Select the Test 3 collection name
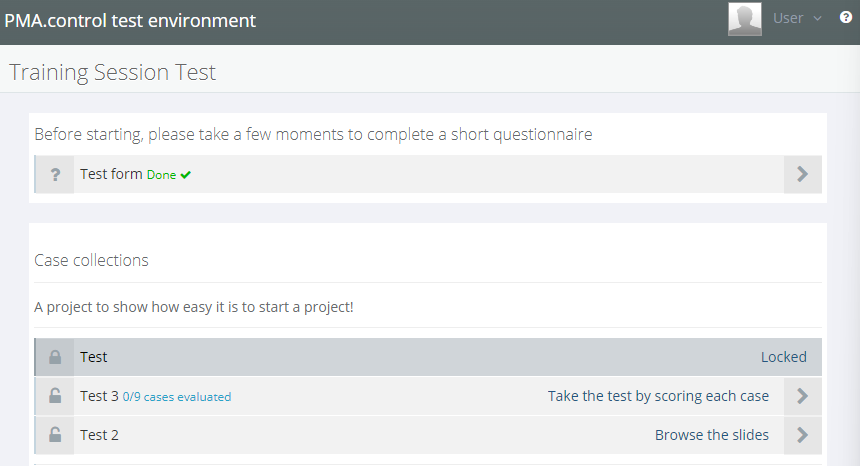This screenshot has height=466, width=860. pos(99,396)
